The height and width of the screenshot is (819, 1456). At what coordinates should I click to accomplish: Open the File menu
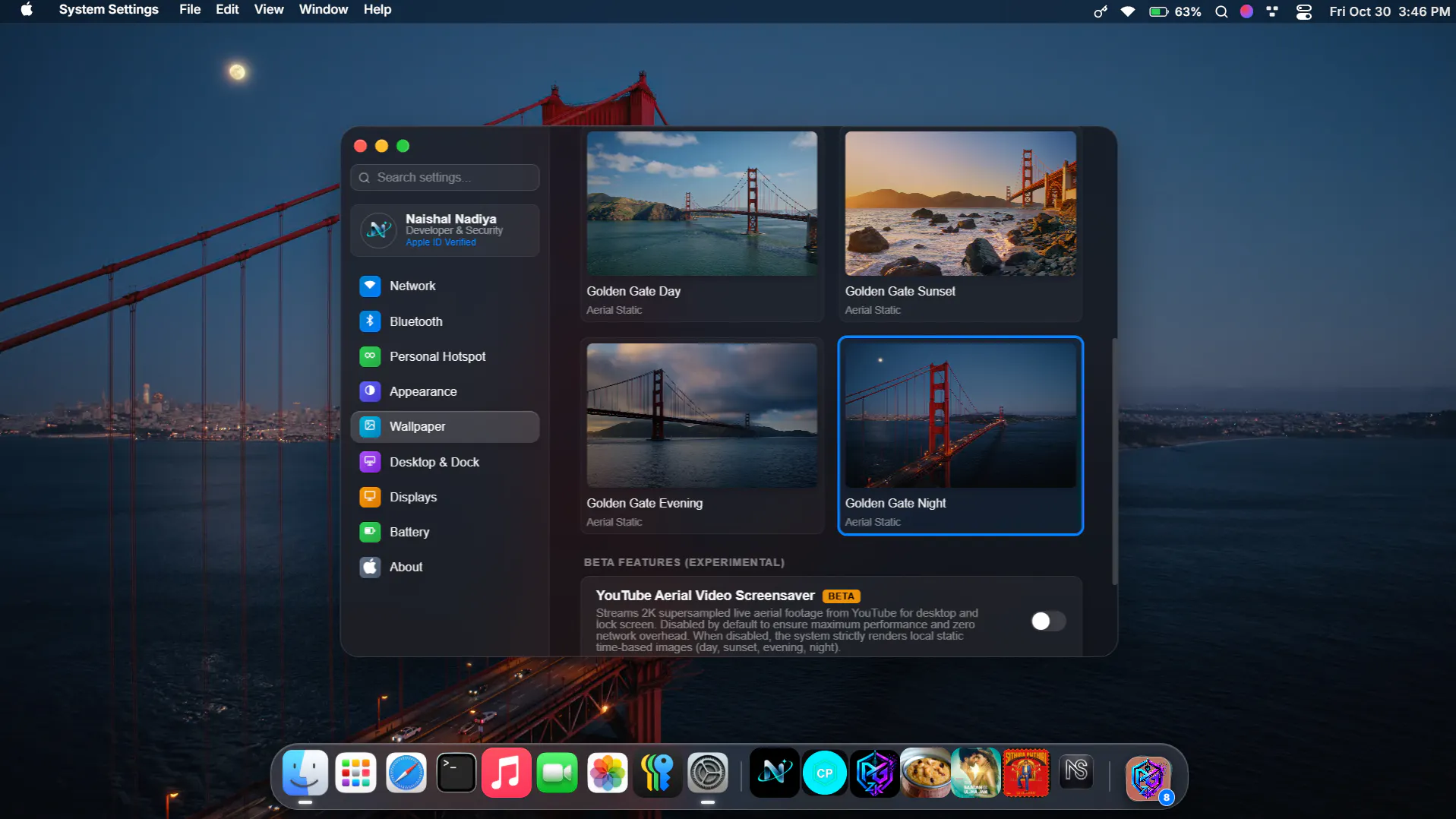[x=190, y=10]
